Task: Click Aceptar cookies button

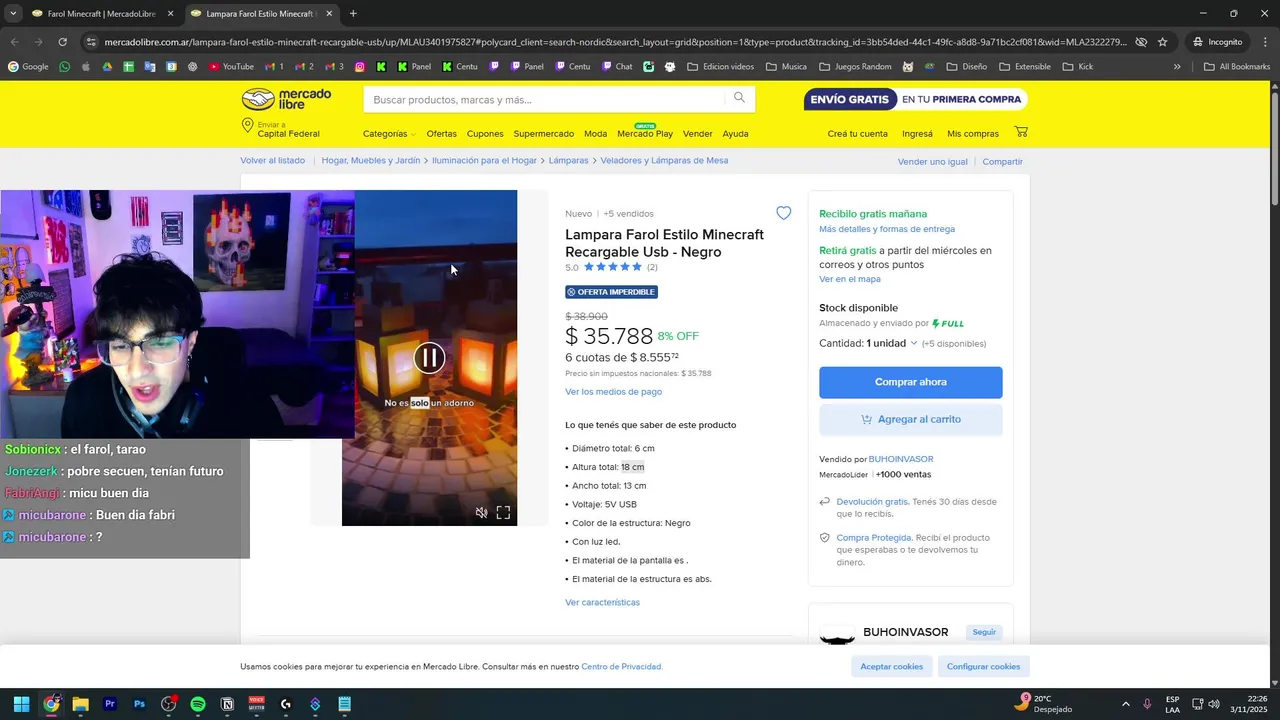Action: (892, 666)
